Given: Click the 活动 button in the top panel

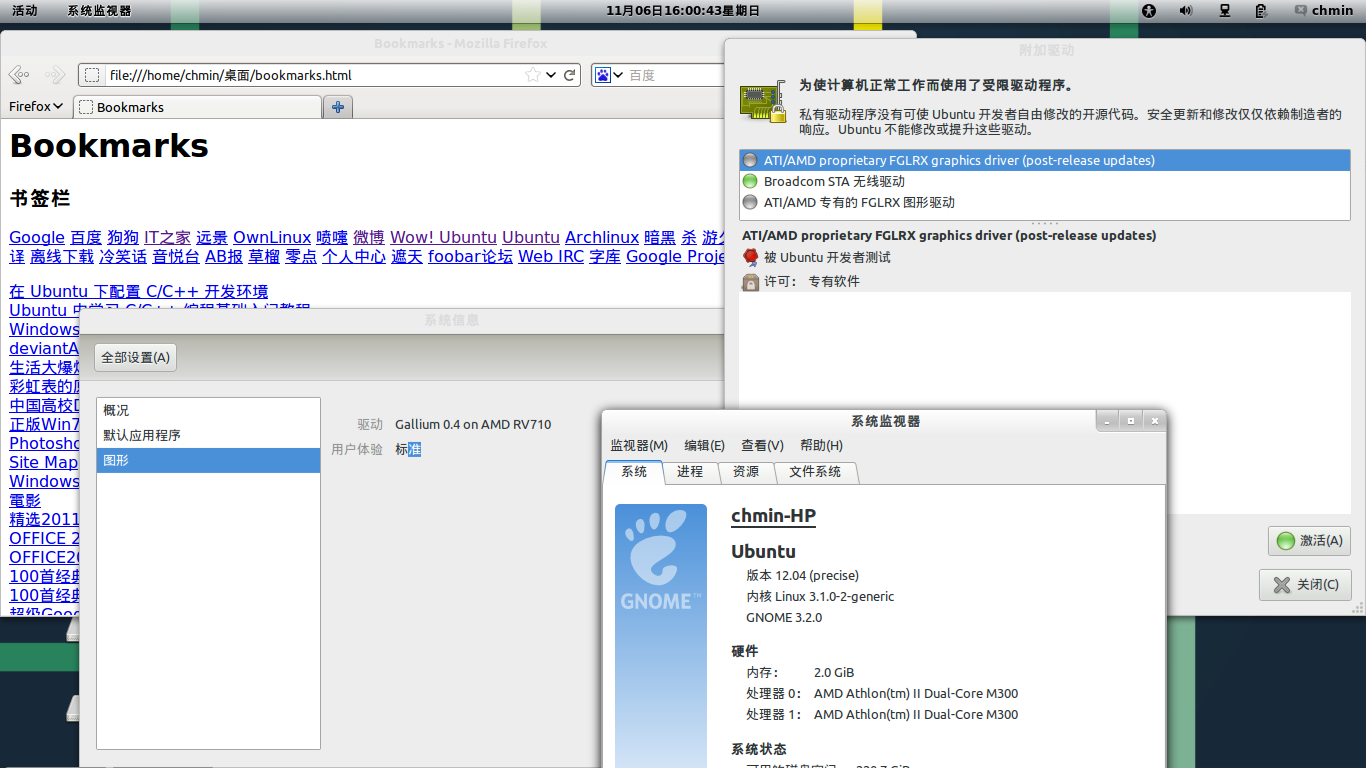Looking at the screenshot, I should (x=25, y=10).
